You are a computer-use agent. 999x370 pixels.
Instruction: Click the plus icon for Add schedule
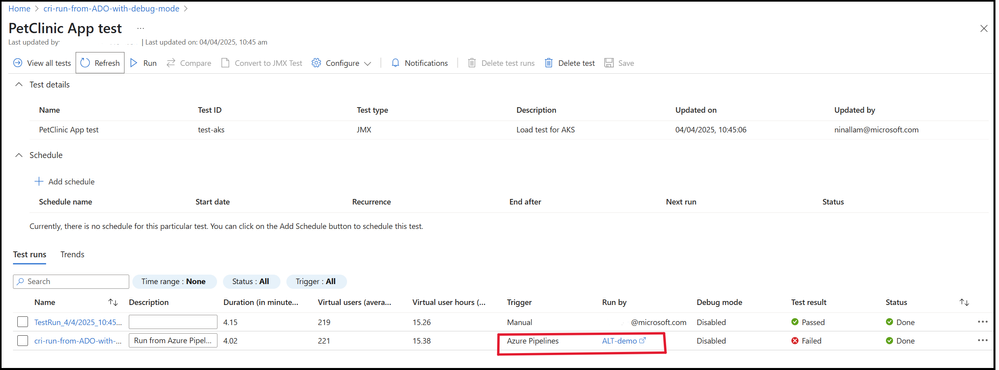pyautogui.click(x=39, y=181)
